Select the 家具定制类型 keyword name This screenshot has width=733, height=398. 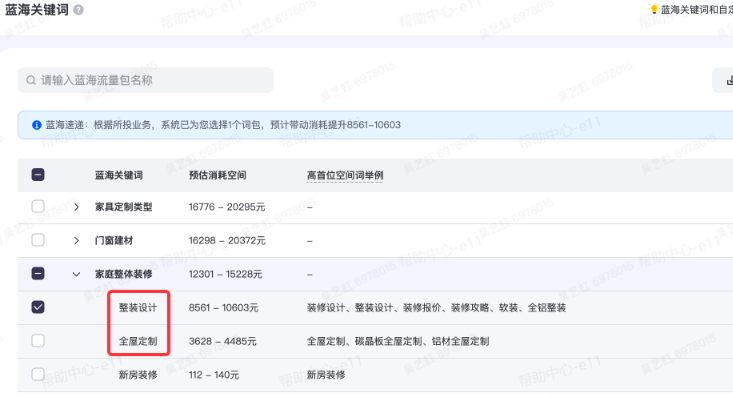pos(123,207)
